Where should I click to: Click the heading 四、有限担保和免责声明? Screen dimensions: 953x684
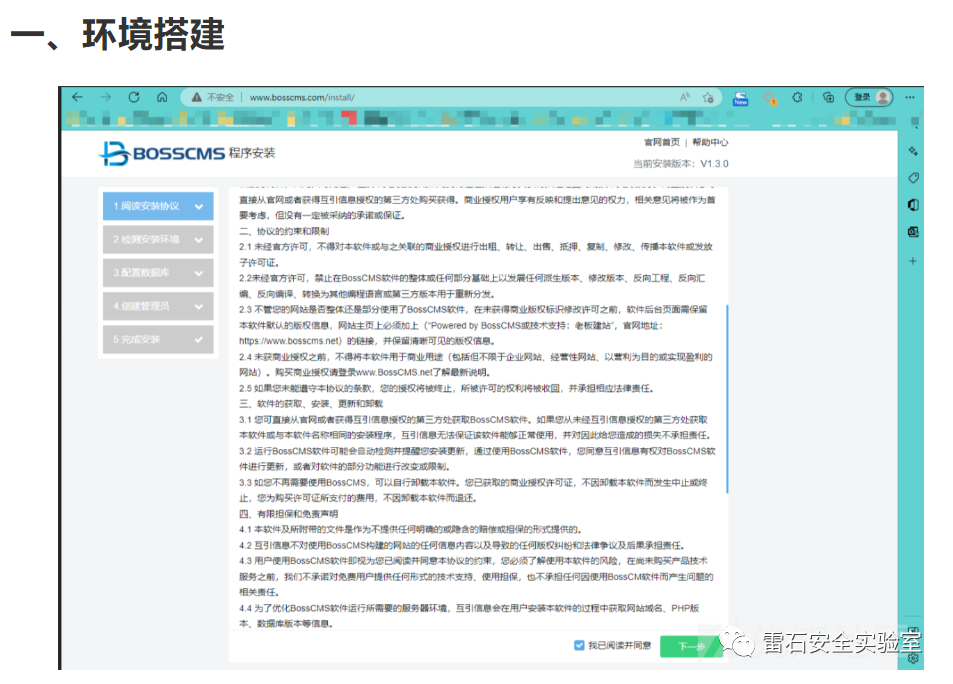[289, 514]
